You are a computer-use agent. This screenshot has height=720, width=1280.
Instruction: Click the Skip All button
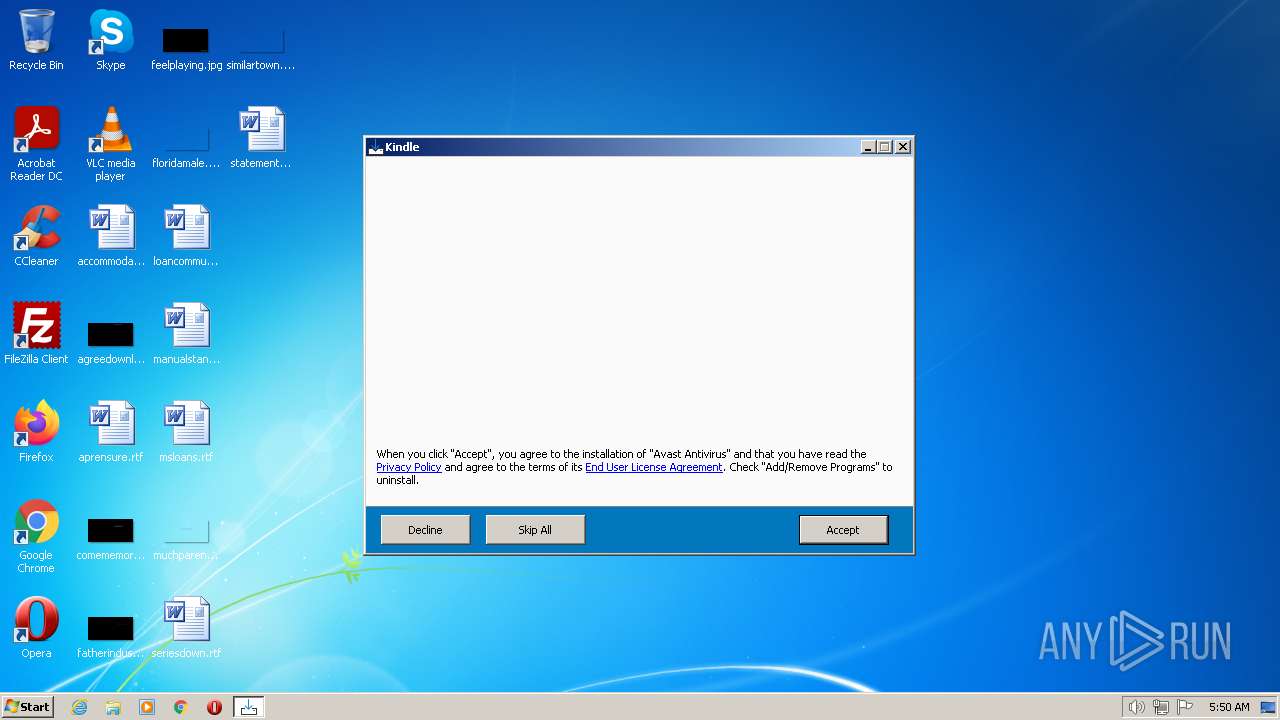point(535,530)
